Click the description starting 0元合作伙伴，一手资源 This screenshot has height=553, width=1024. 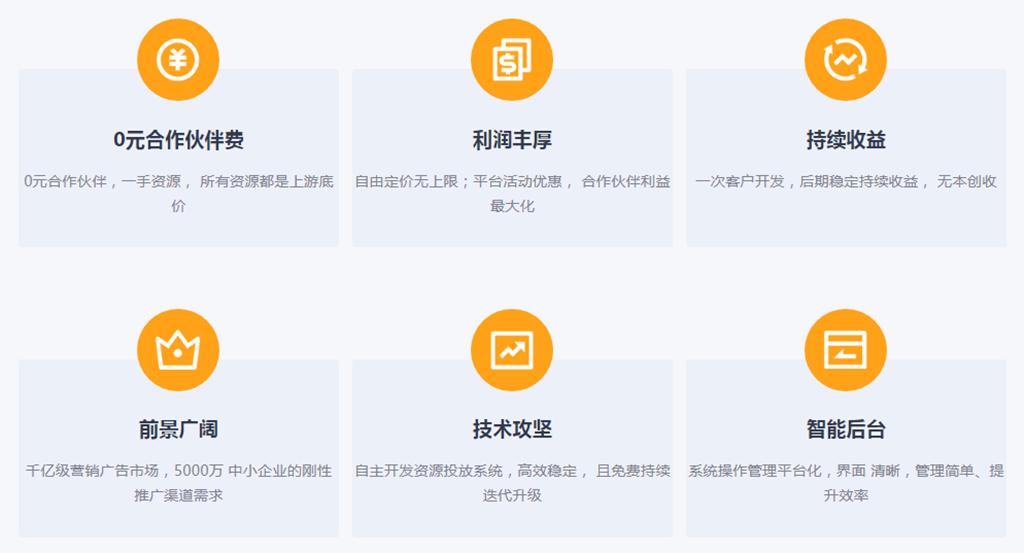[178, 193]
